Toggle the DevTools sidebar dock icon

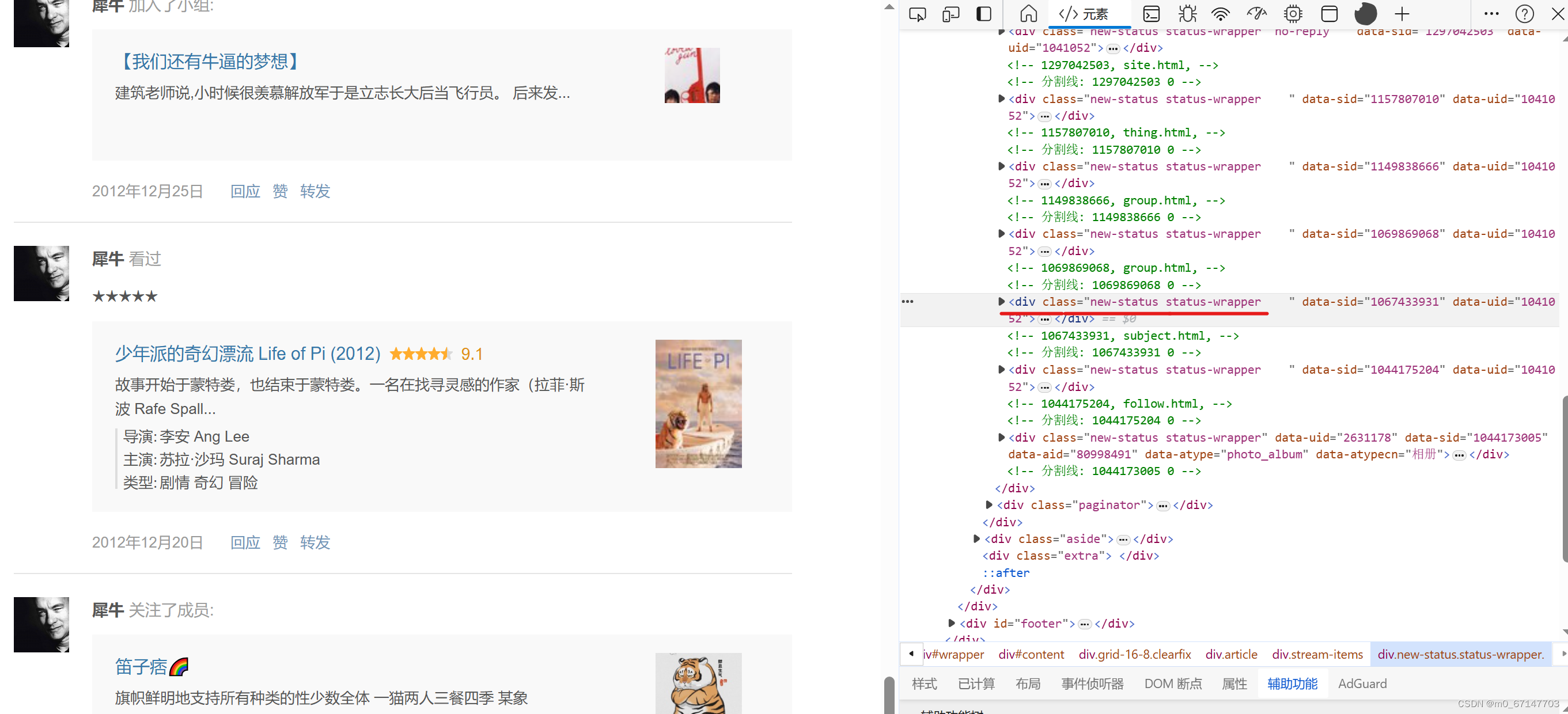(984, 14)
